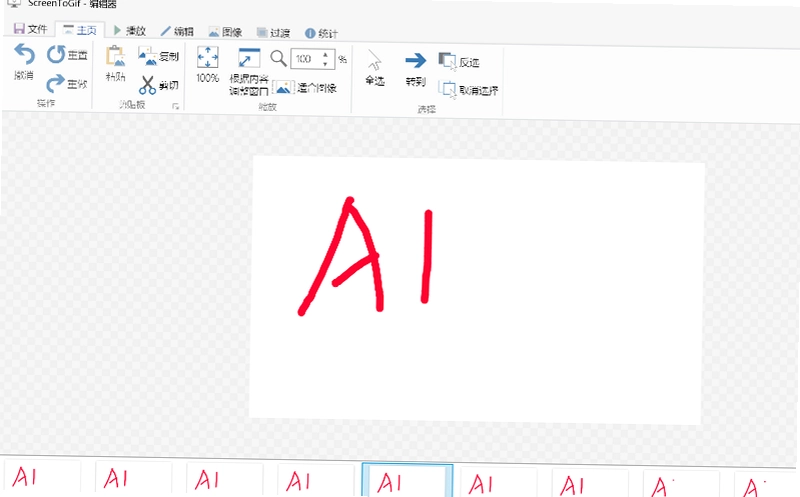
Task: Open the Transitions (过渡) tab
Action: tap(273, 33)
